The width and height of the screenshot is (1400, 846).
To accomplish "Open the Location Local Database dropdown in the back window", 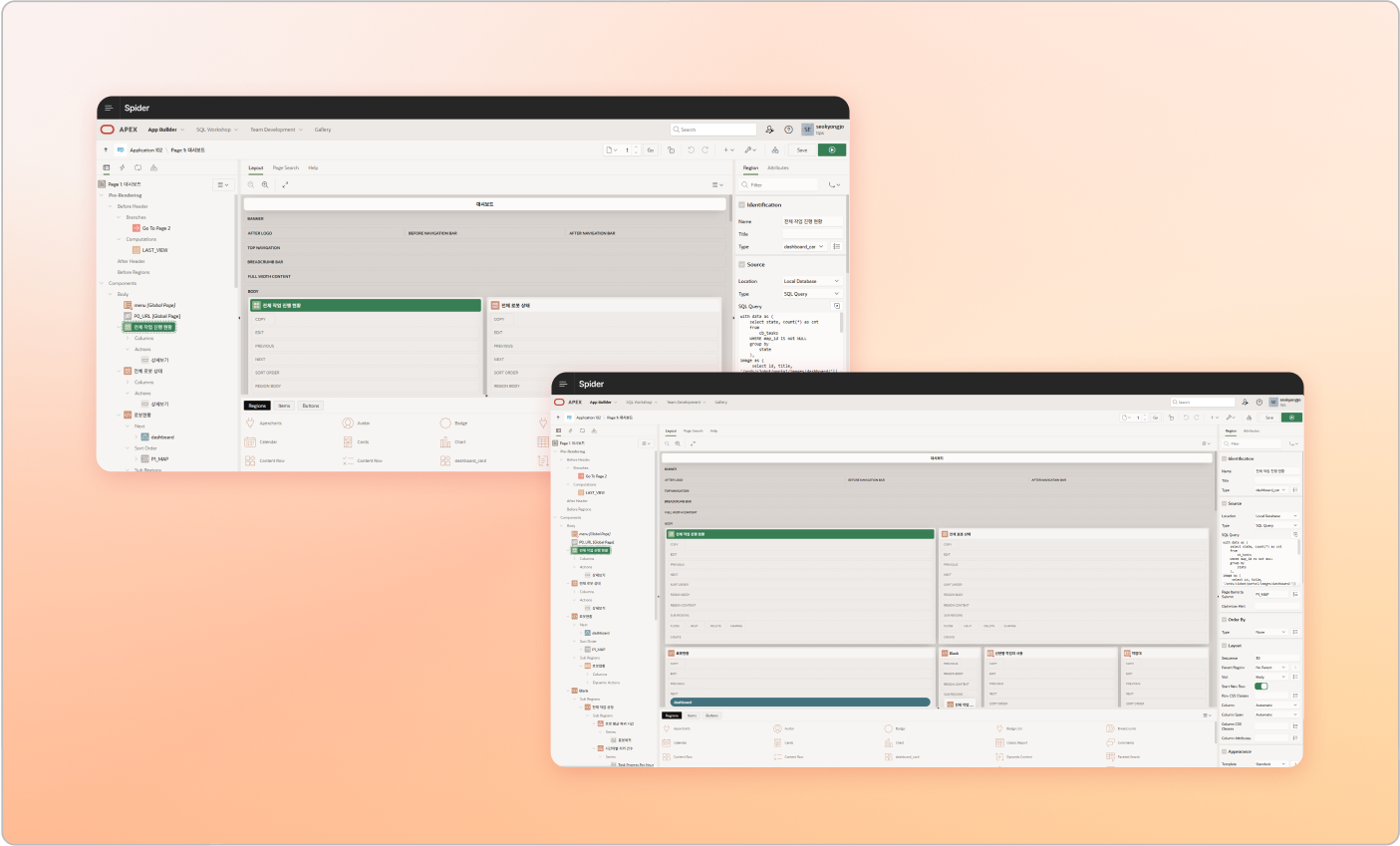I will pos(811,281).
